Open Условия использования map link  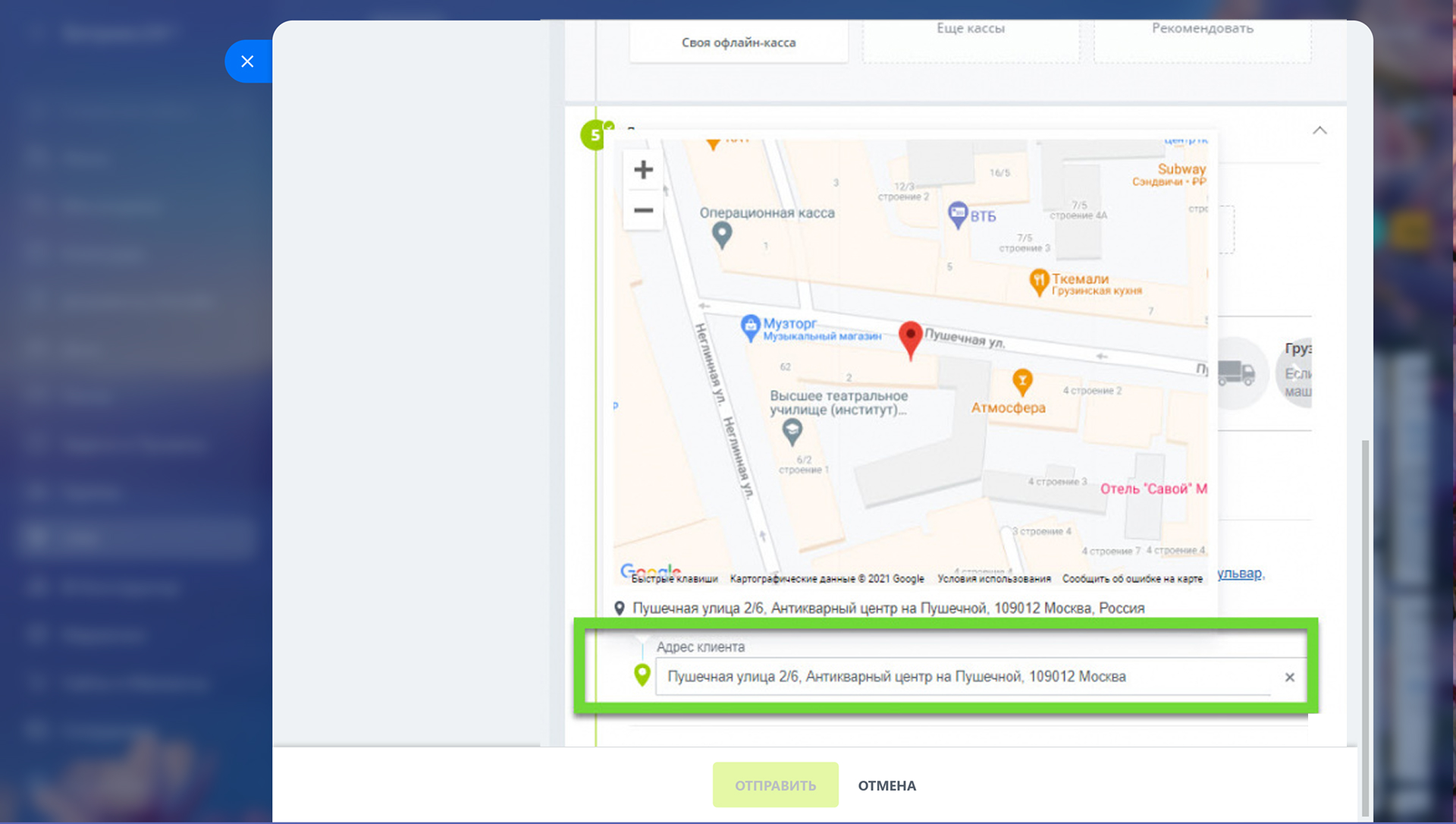pos(994,579)
